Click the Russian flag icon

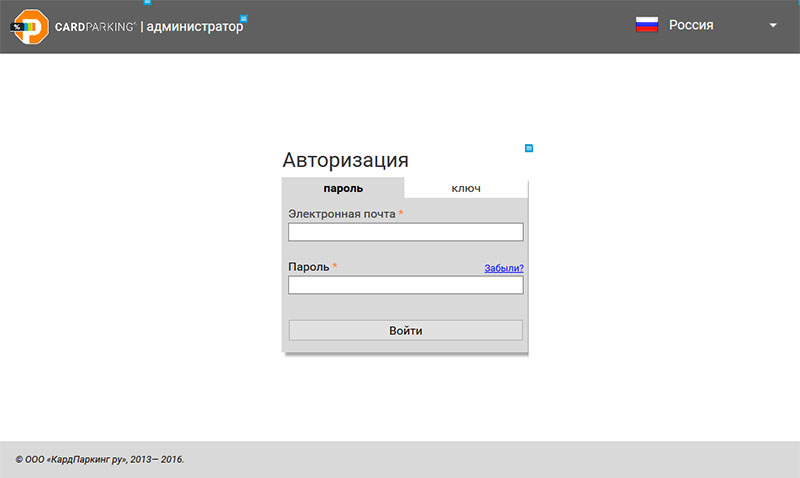coord(646,24)
